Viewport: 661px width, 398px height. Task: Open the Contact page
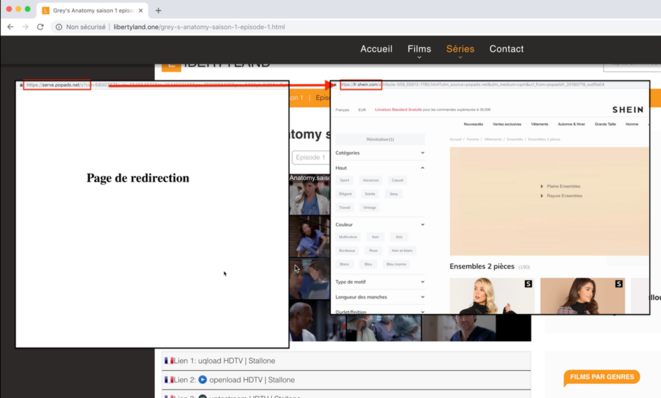[x=506, y=49]
